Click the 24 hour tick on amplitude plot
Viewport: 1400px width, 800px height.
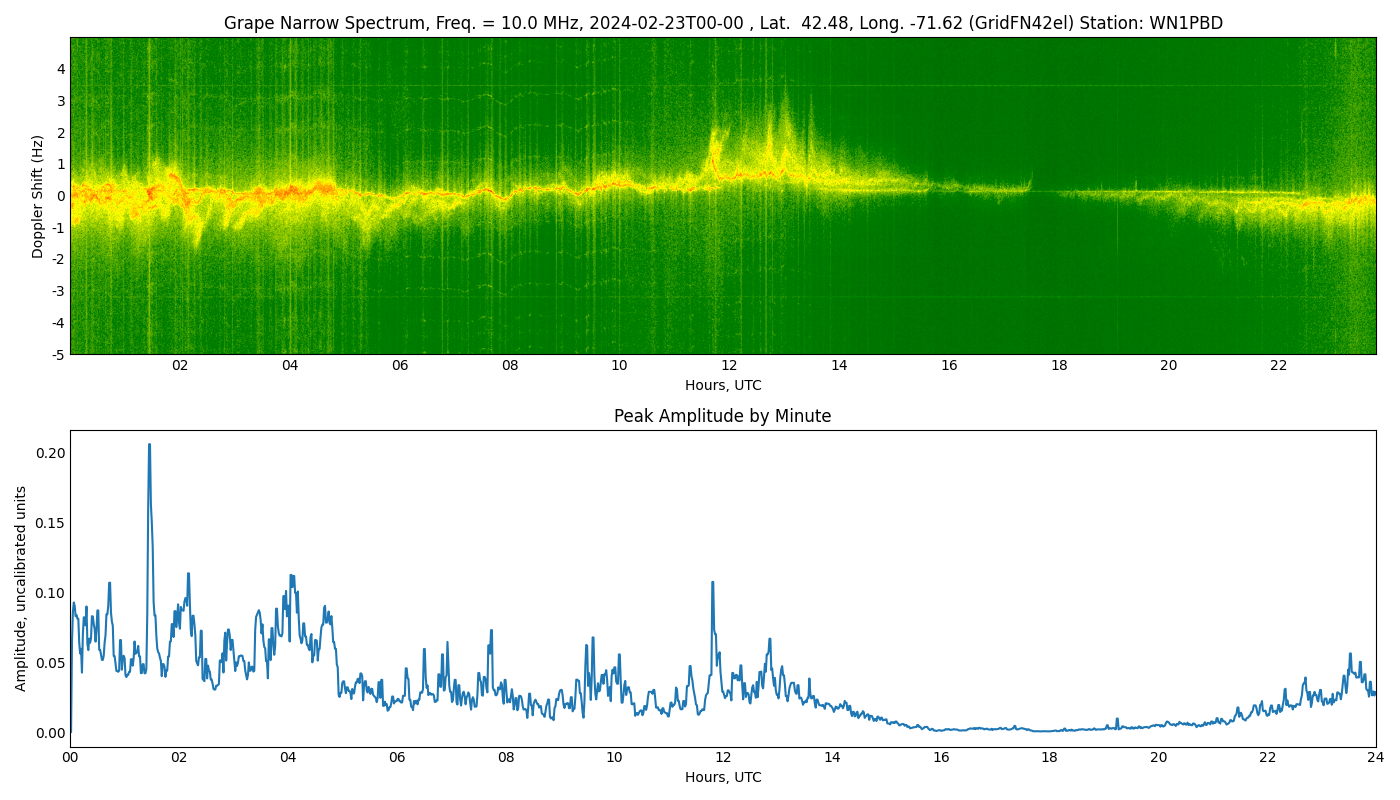1376,757
